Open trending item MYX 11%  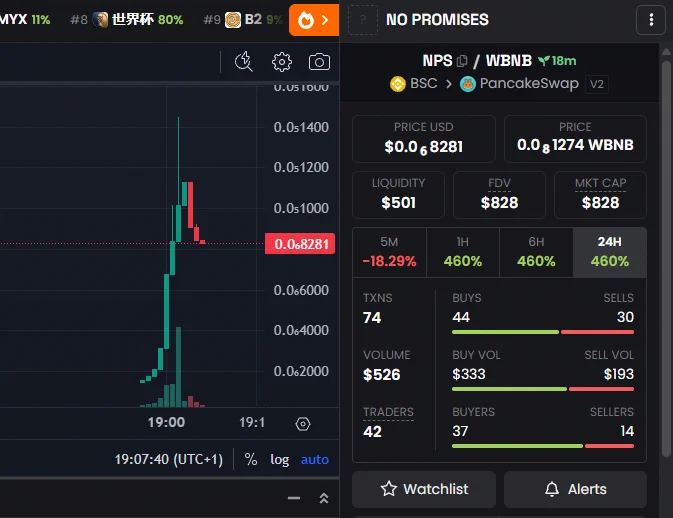pyautogui.click(x=25, y=20)
